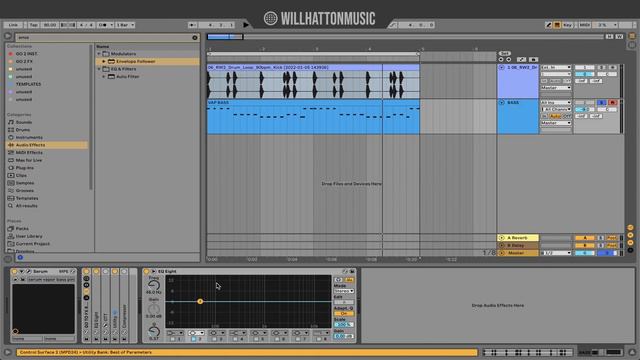Open the Max for Live category
This screenshot has width=640, height=360.
pos(29,160)
